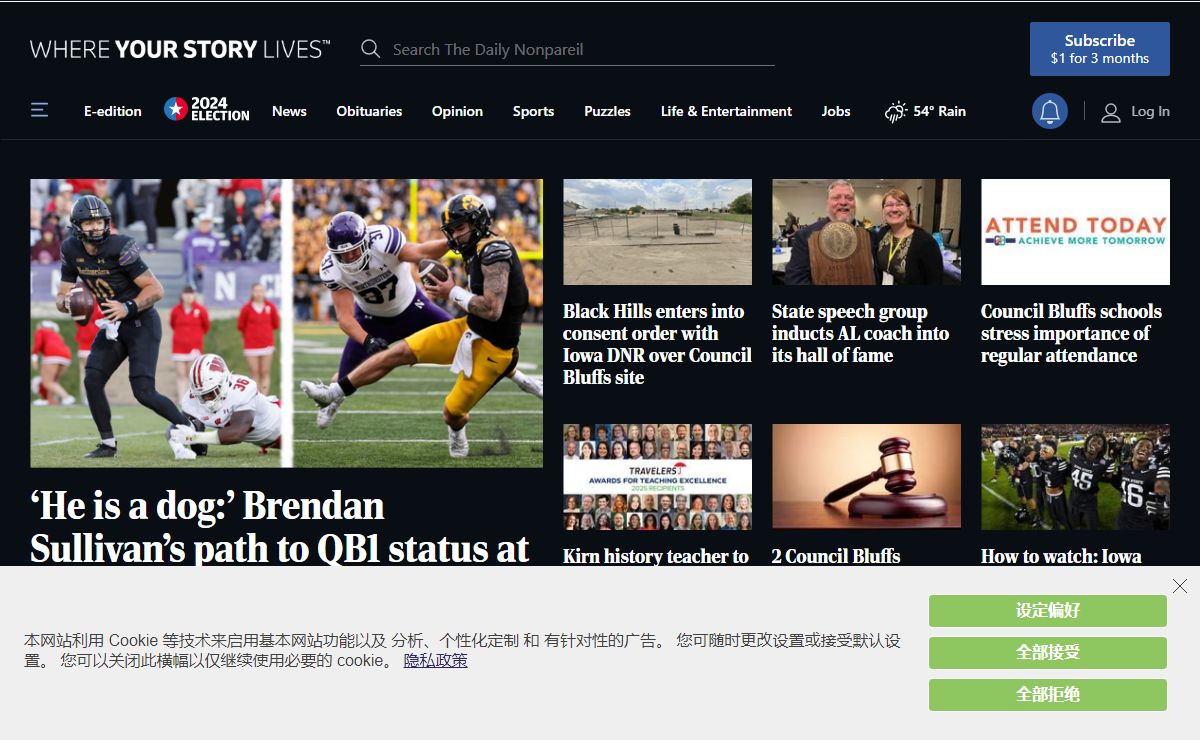This screenshot has height=740, width=1200.
Task: Open the E-edition menu item
Action: pyautogui.click(x=113, y=111)
